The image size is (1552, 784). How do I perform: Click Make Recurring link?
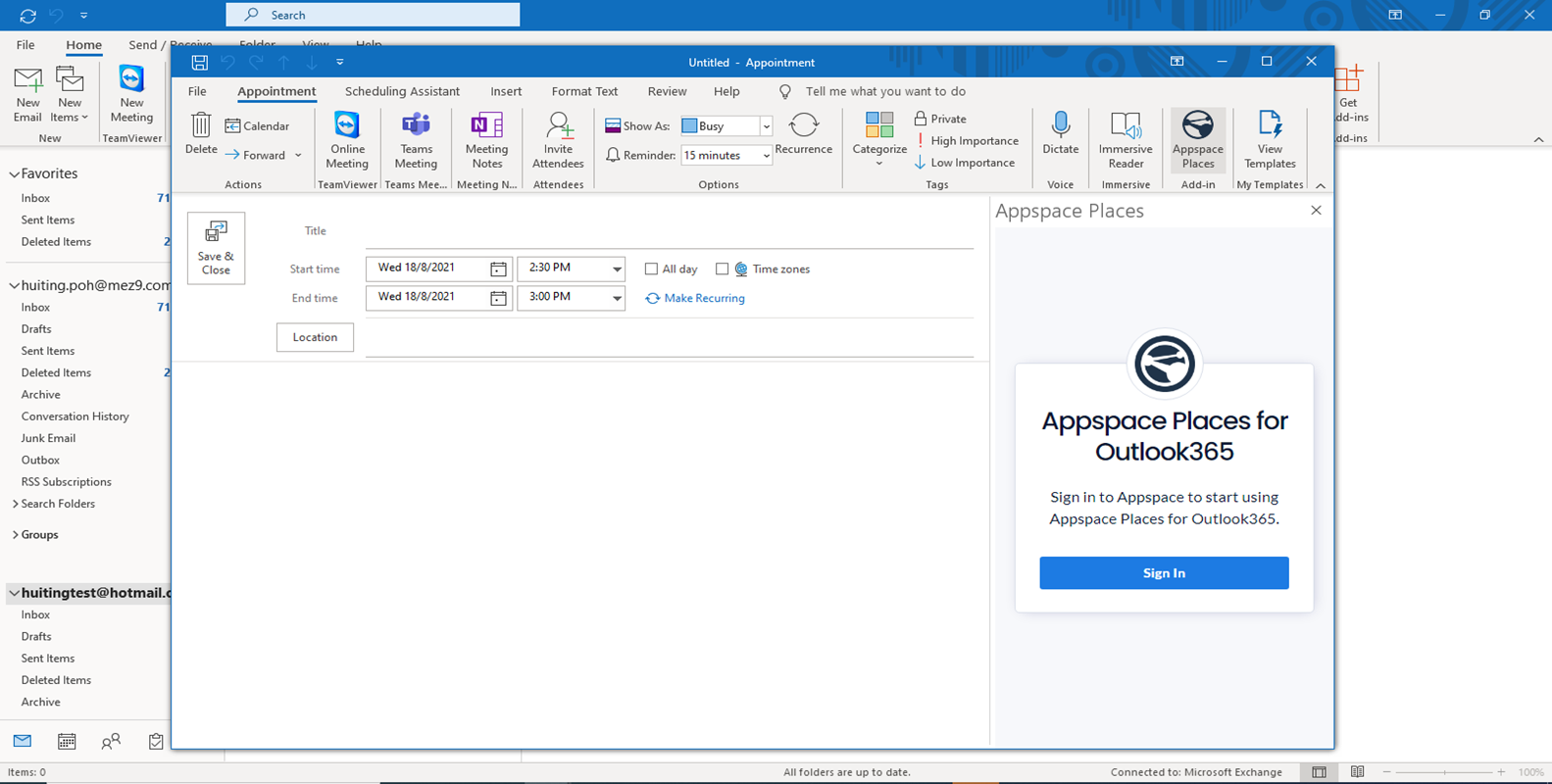point(695,298)
